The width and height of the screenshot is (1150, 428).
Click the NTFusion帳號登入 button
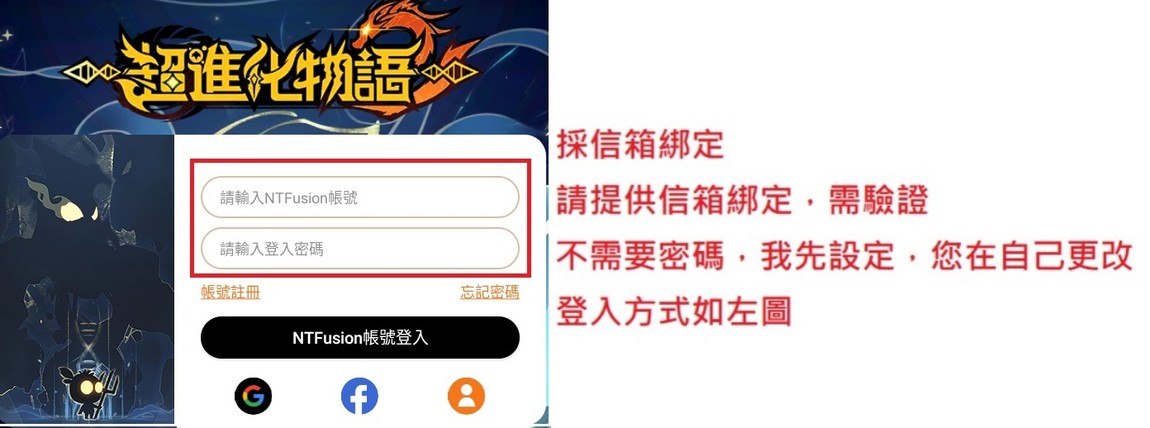pyautogui.click(x=360, y=338)
